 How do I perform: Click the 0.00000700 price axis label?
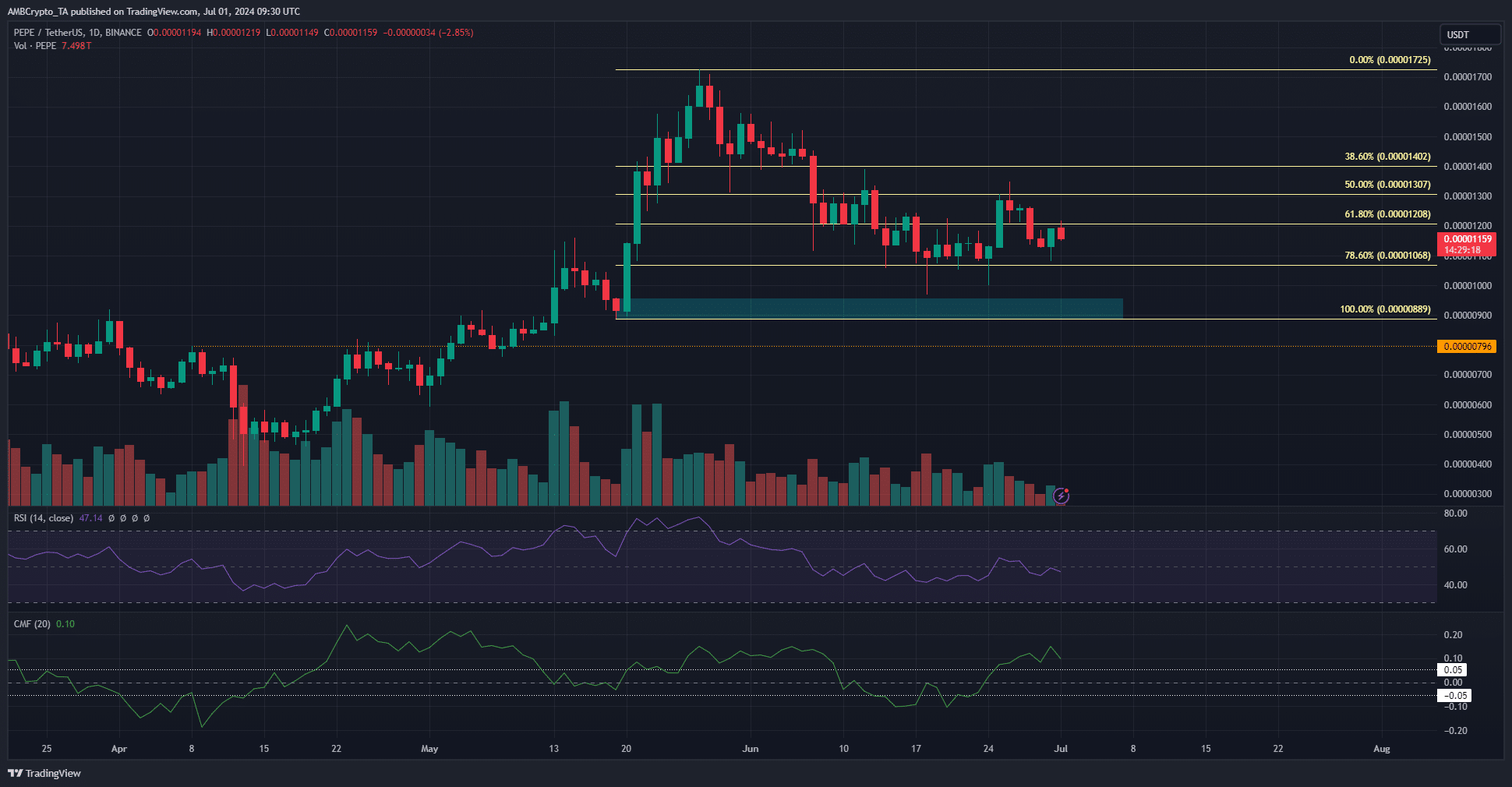click(x=1468, y=375)
